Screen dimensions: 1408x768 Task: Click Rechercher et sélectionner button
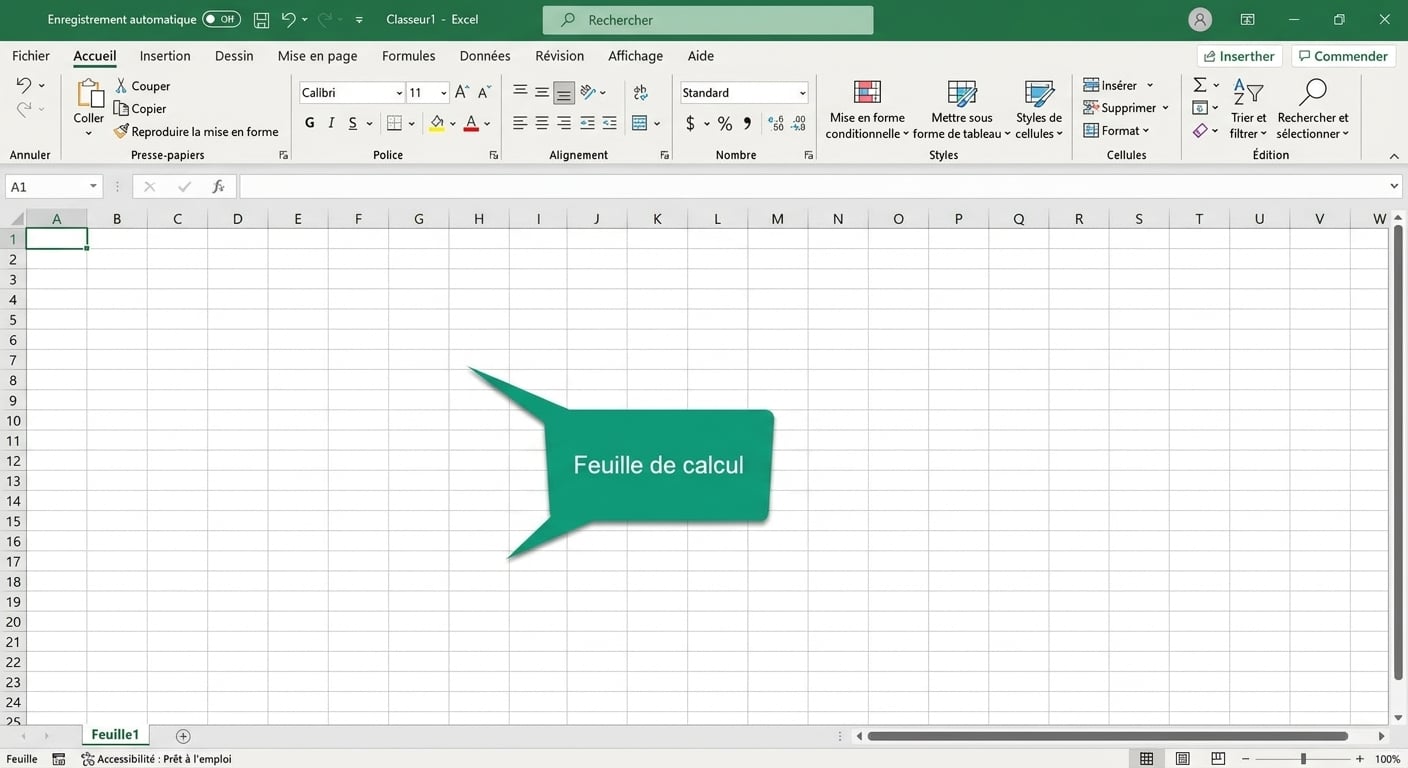point(1313,110)
